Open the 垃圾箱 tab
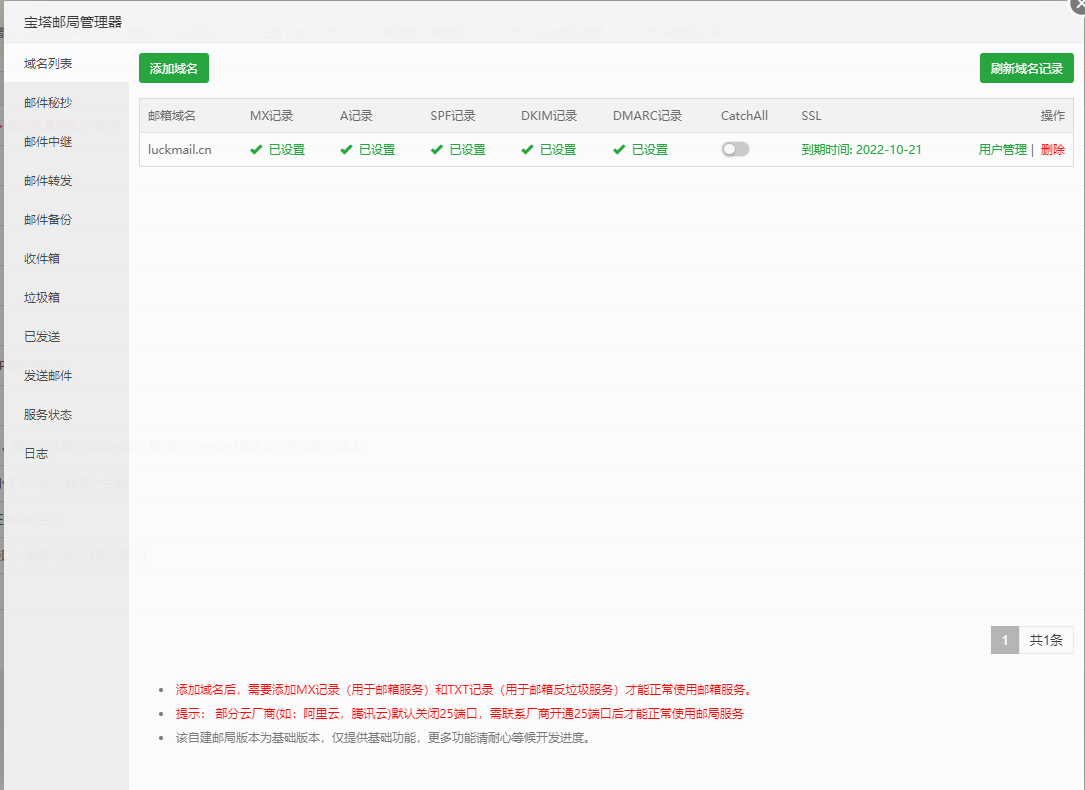 [x=66, y=297]
